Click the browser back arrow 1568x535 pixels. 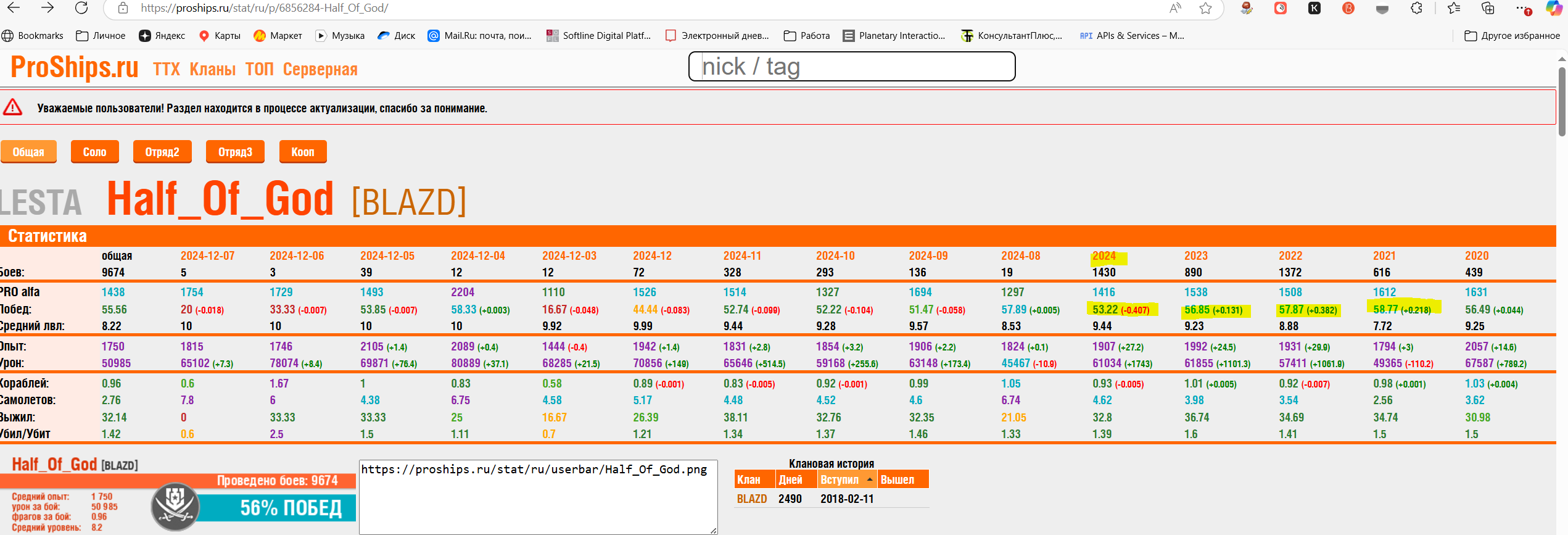[14, 8]
